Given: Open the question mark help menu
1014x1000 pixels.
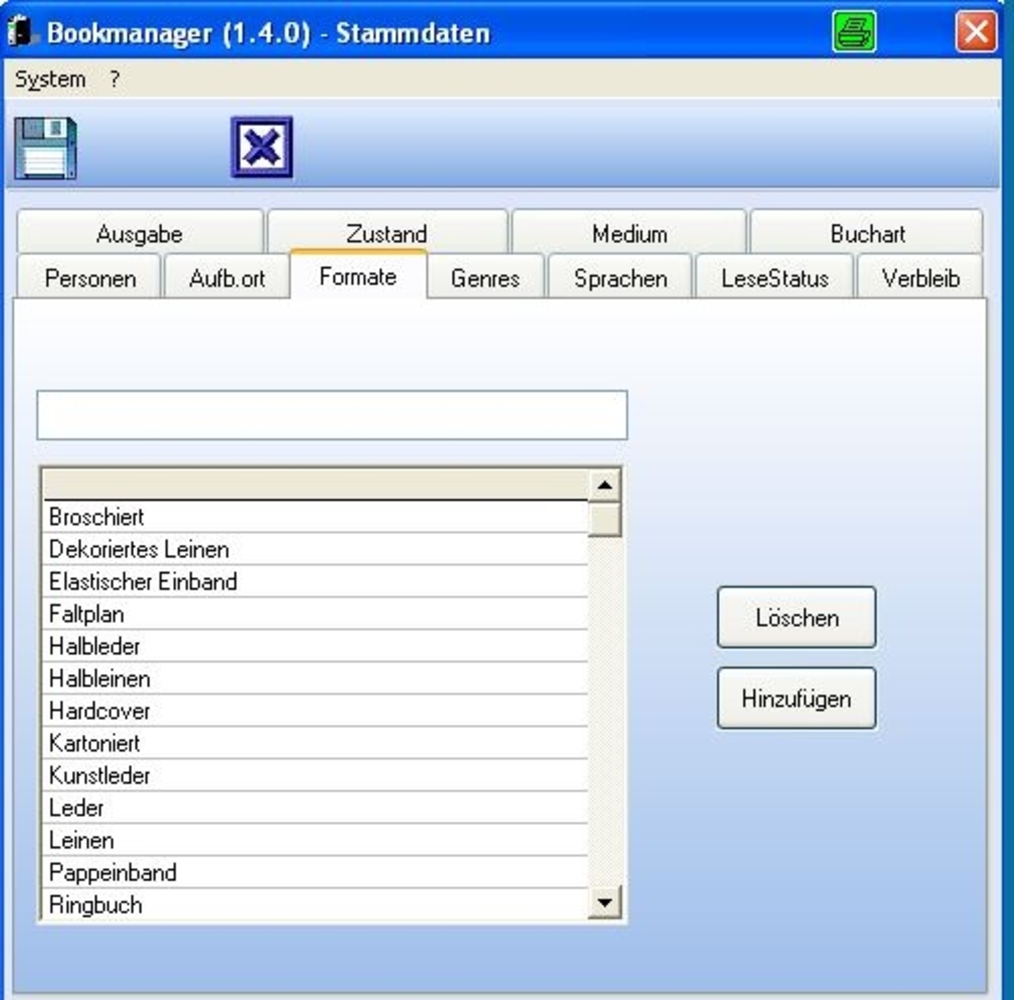Looking at the screenshot, I should click(115, 80).
